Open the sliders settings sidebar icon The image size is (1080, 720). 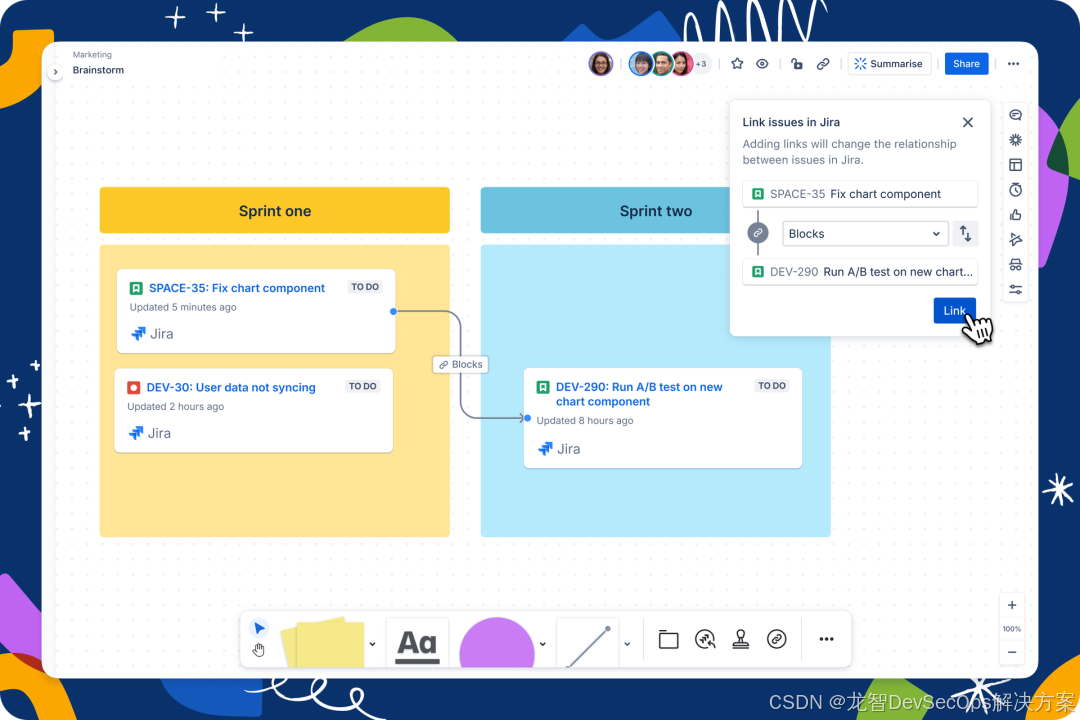tap(1015, 289)
